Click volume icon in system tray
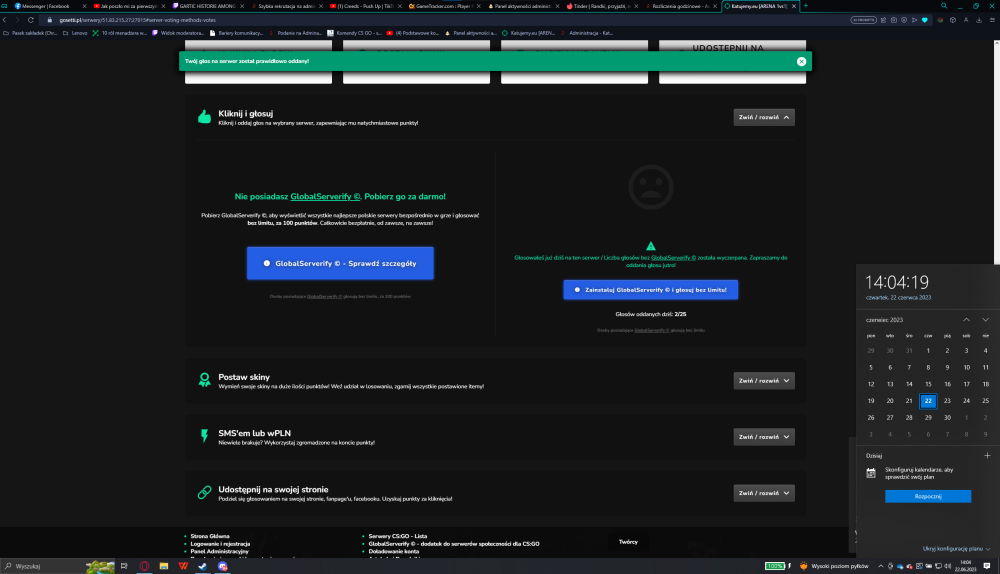Screen dimensions: 1000x574 (947, 566)
